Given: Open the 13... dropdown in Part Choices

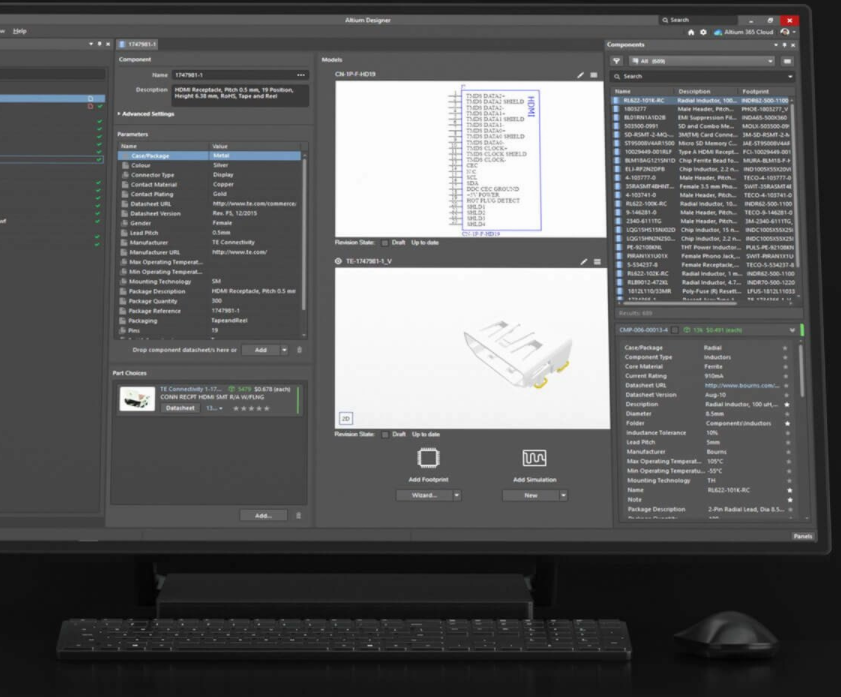Looking at the screenshot, I should [x=214, y=409].
